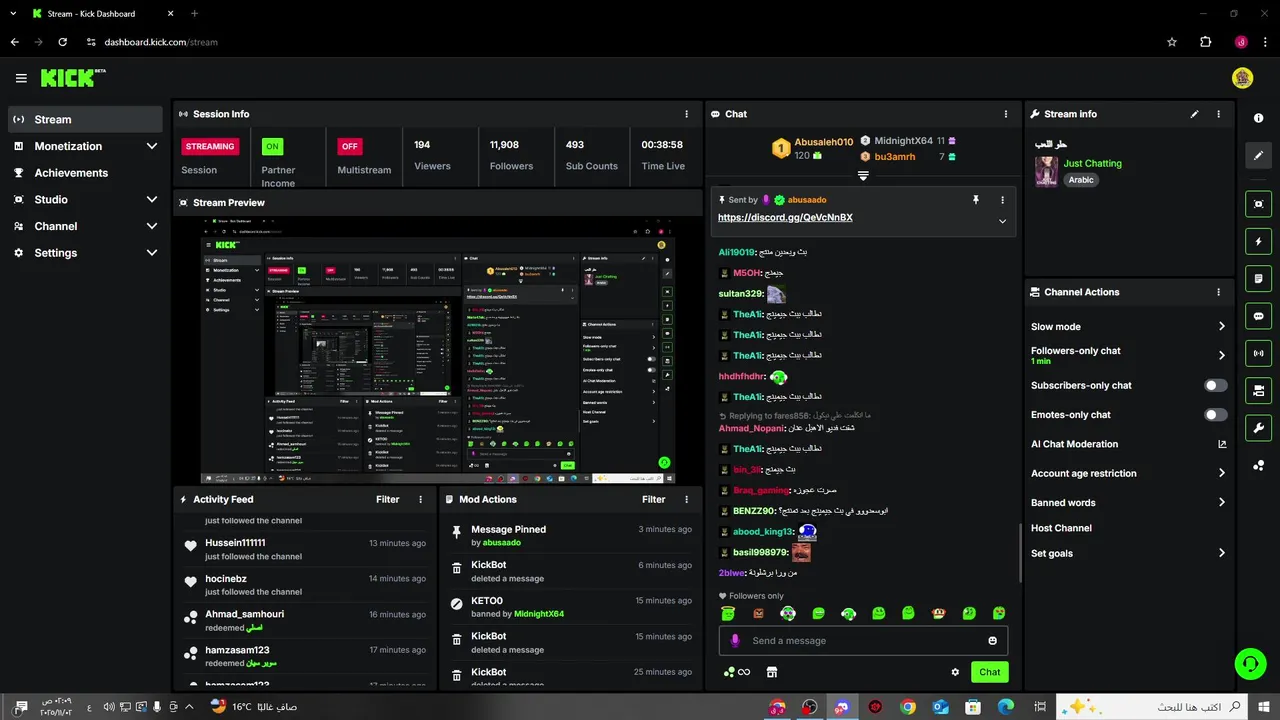The width and height of the screenshot is (1280, 720).
Task: Toggle the document mod actions widget icon
Action: pyautogui.click(x=1258, y=278)
